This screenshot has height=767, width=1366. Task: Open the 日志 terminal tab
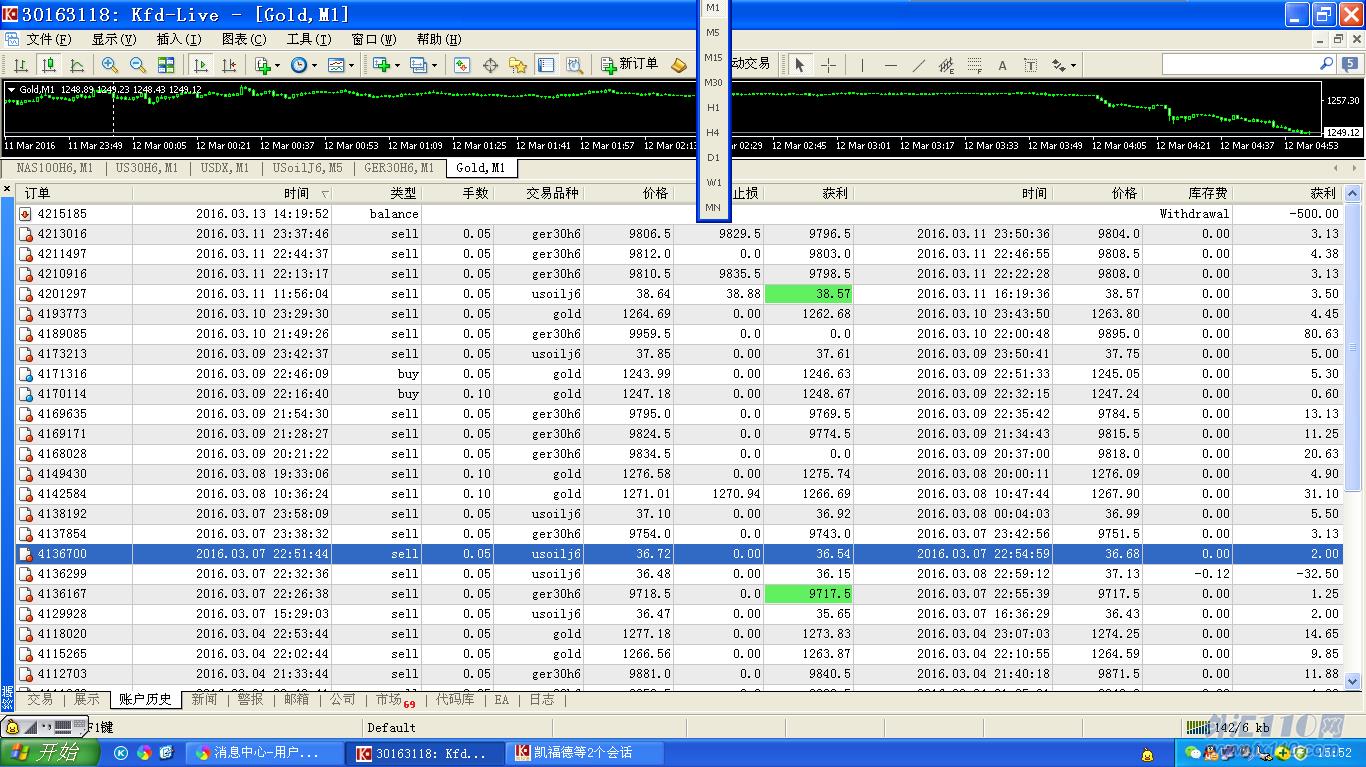click(x=542, y=699)
